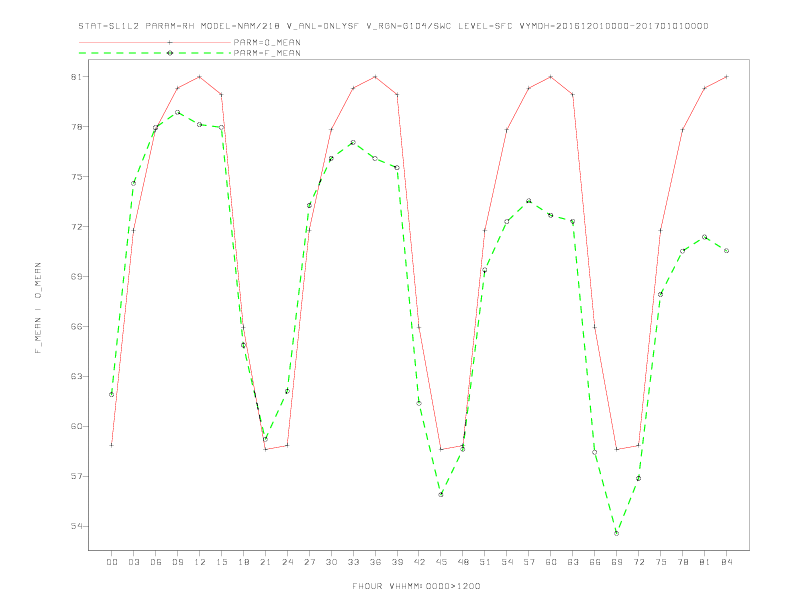Click the x-axis forecast hour label 45
Image resolution: width=792 pixels, height=612 pixels.
(x=441, y=562)
